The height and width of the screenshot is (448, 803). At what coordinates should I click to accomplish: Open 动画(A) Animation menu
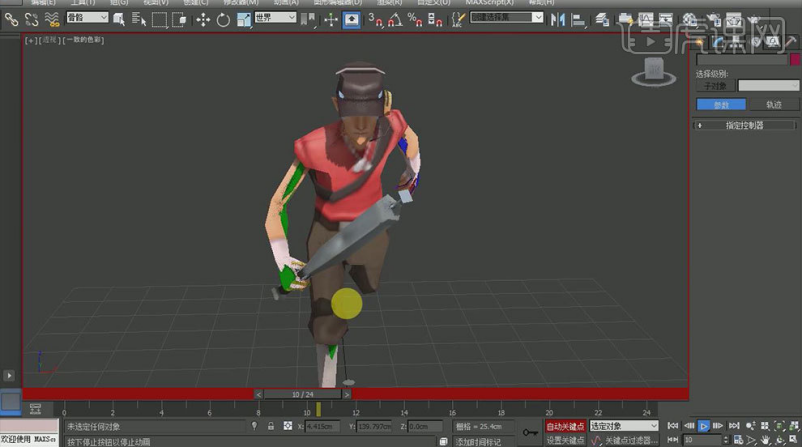286,3
